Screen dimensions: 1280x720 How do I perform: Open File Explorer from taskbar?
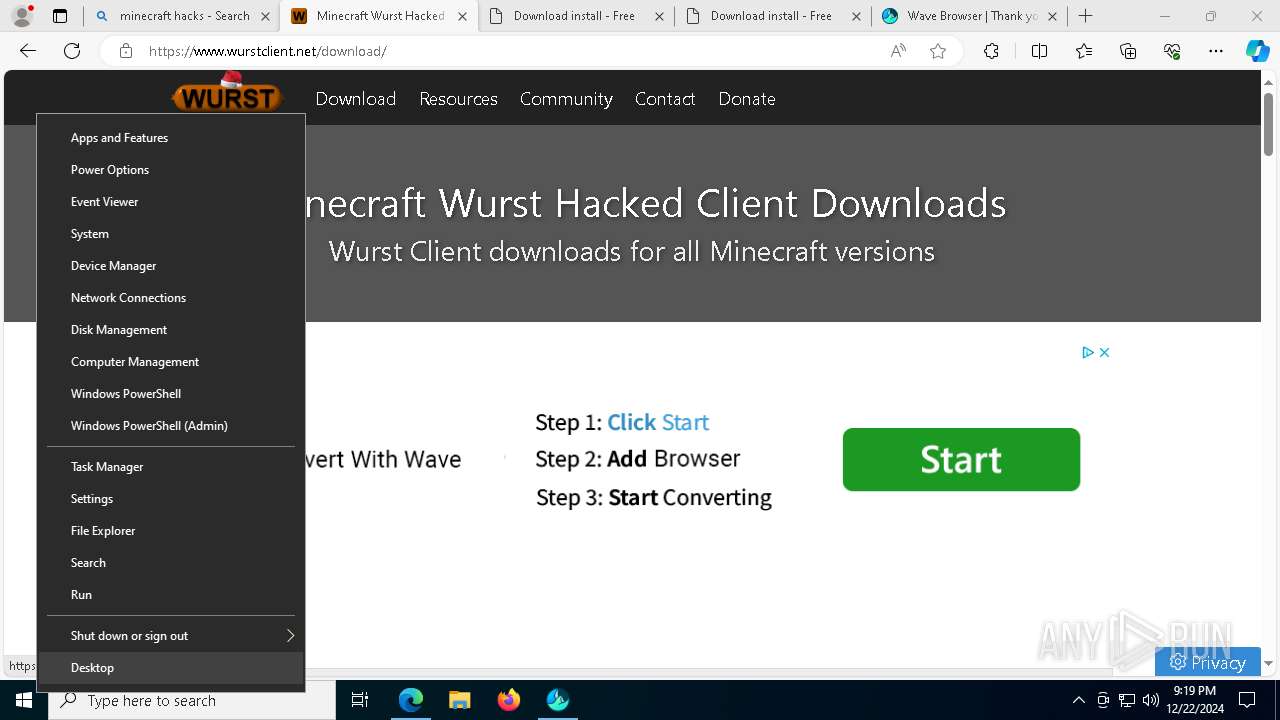tap(459, 700)
